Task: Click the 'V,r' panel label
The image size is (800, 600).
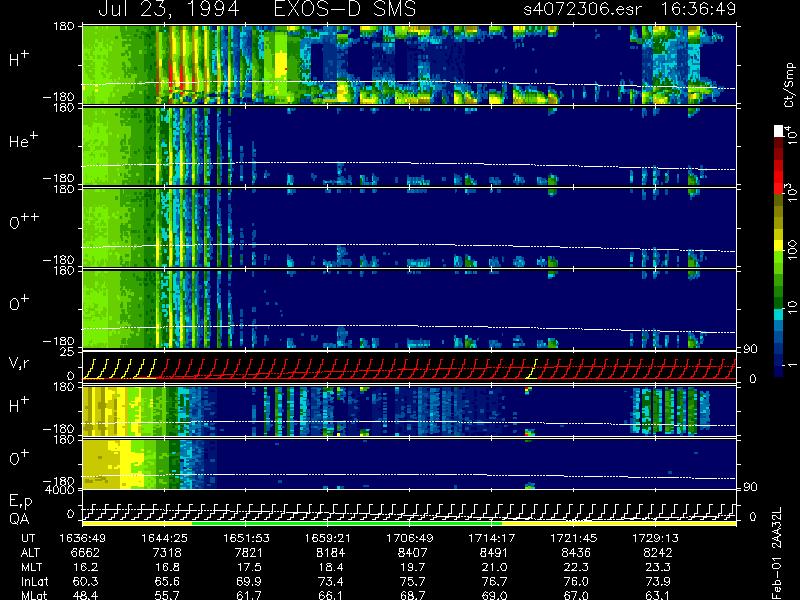Action: pos(19,363)
